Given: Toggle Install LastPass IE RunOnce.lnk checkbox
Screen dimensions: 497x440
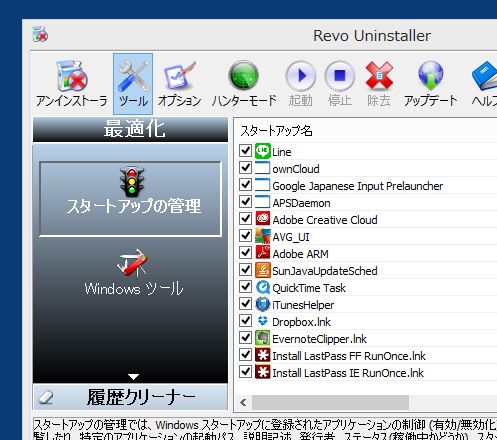Looking at the screenshot, I should tap(245, 372).
